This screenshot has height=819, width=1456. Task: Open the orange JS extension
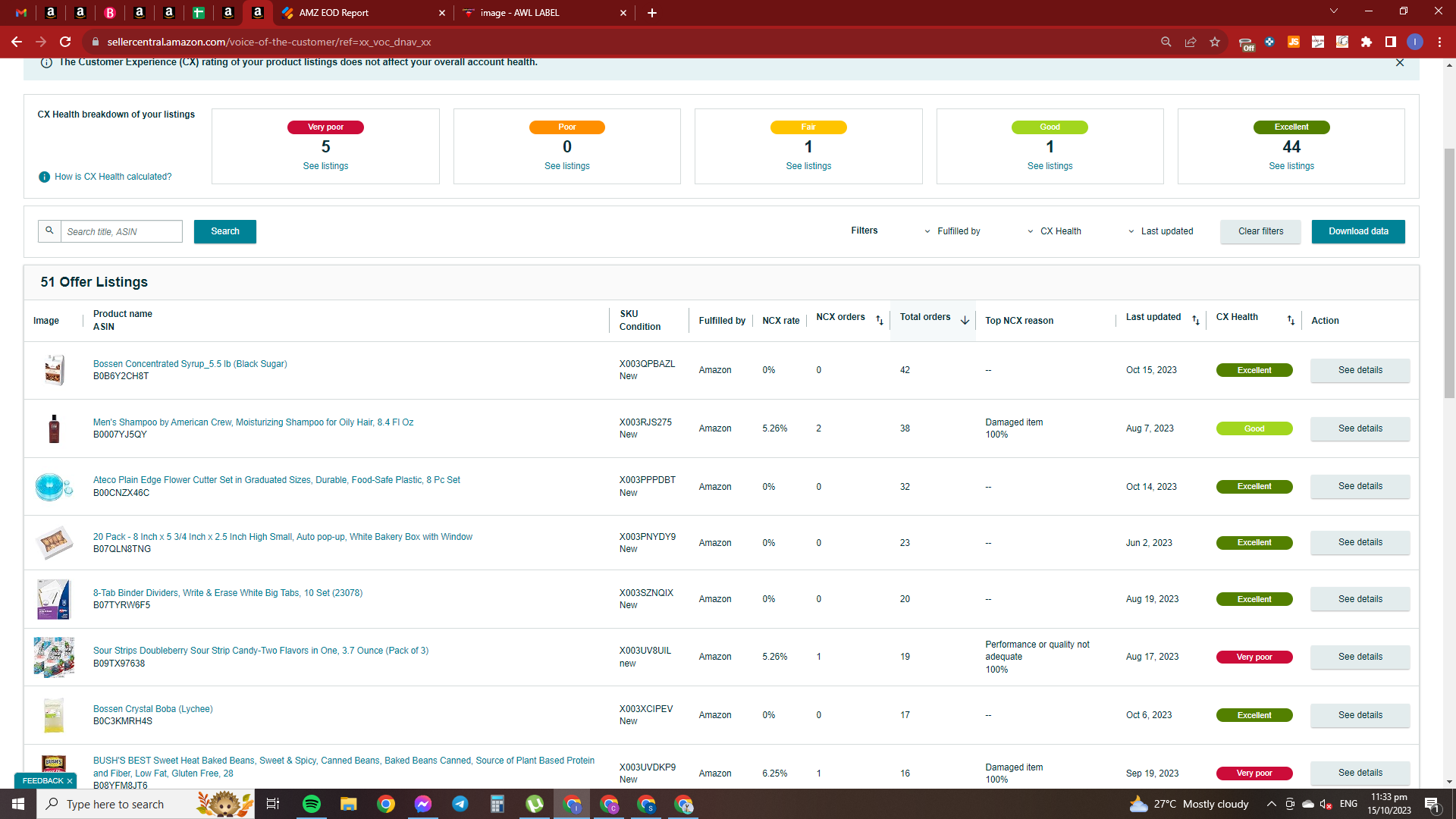[1294, 42]
